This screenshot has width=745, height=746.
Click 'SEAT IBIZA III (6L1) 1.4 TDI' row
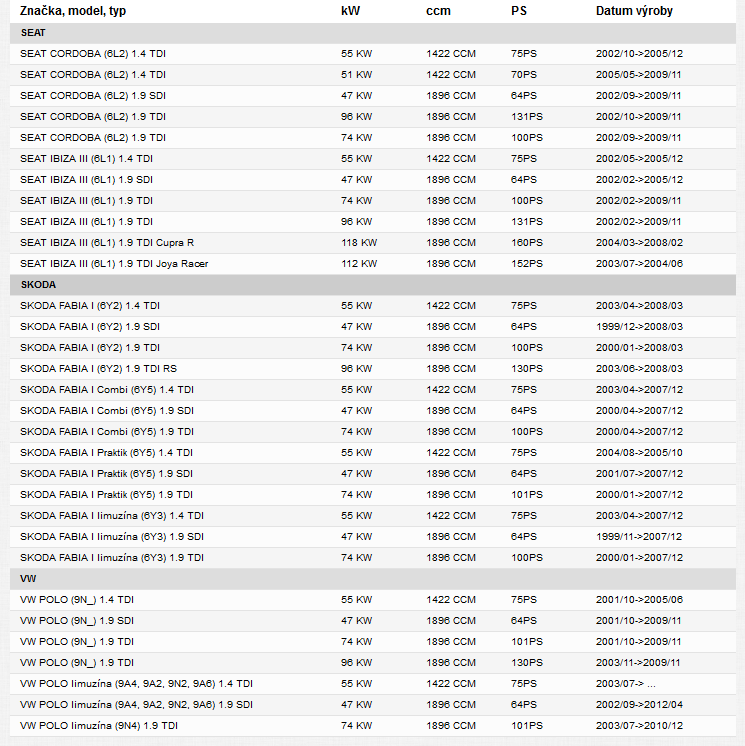point(372,158)
